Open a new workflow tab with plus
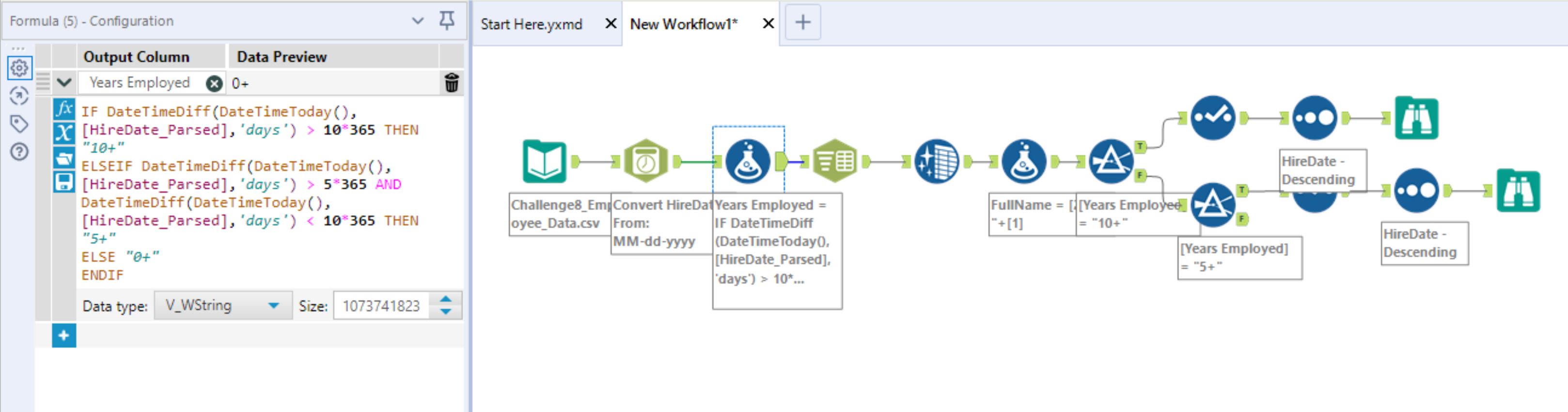Screen dimensions: 1568x412 [802, 23]
